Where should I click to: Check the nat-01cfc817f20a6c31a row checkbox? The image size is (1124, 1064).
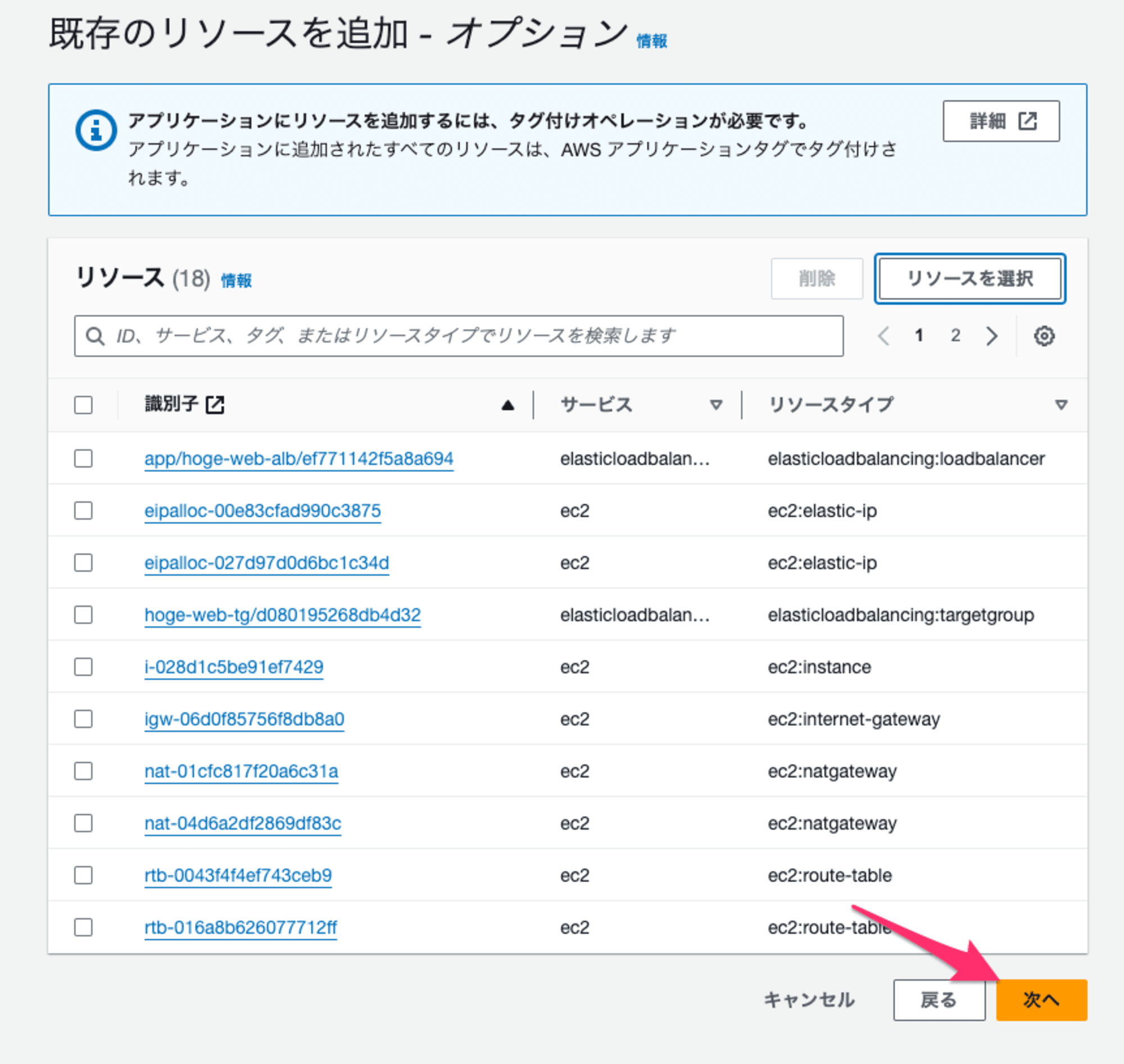point(83,771)
